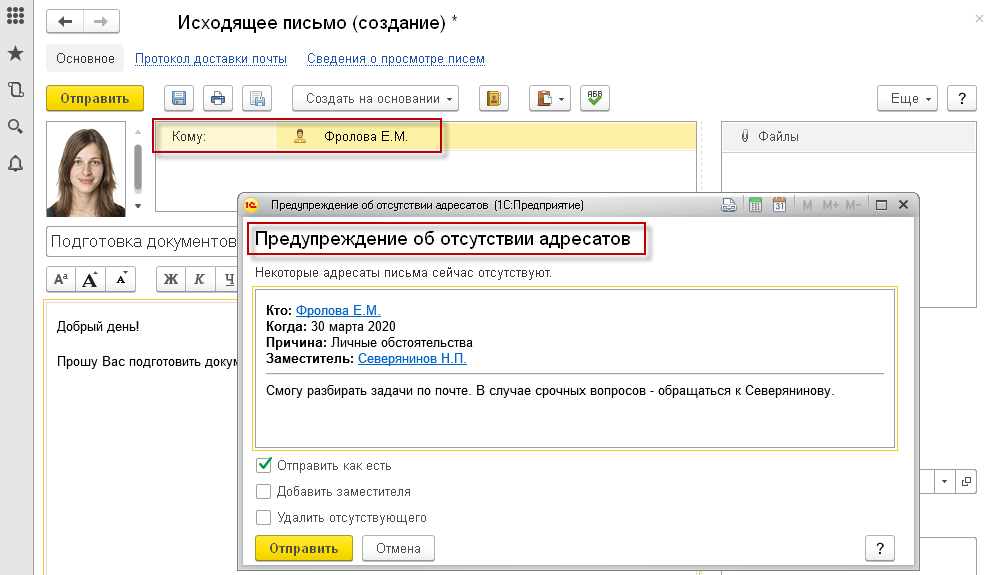
Task: Open the address book icon
Action: (493, 98)
